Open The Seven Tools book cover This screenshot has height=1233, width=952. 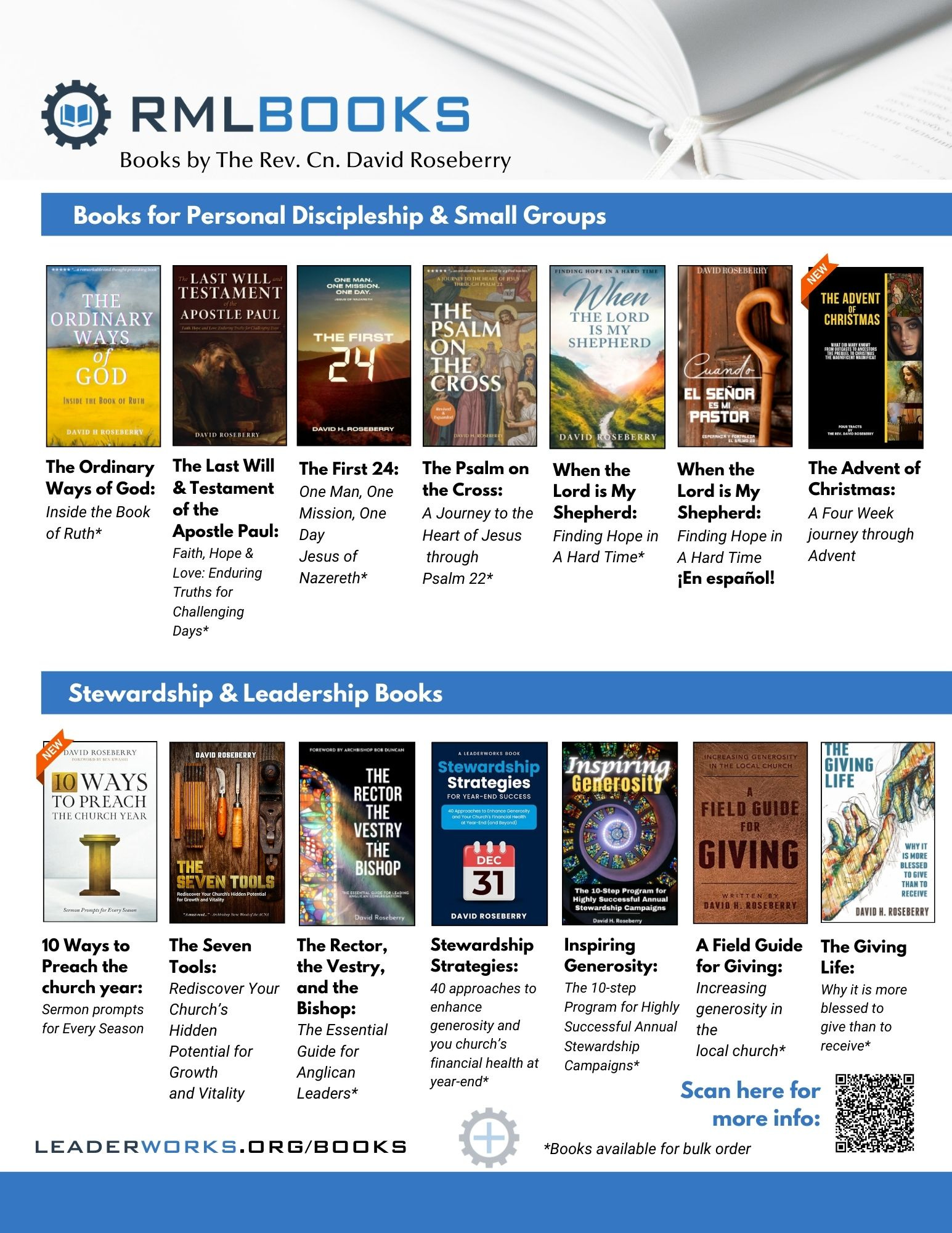(227, 832)
